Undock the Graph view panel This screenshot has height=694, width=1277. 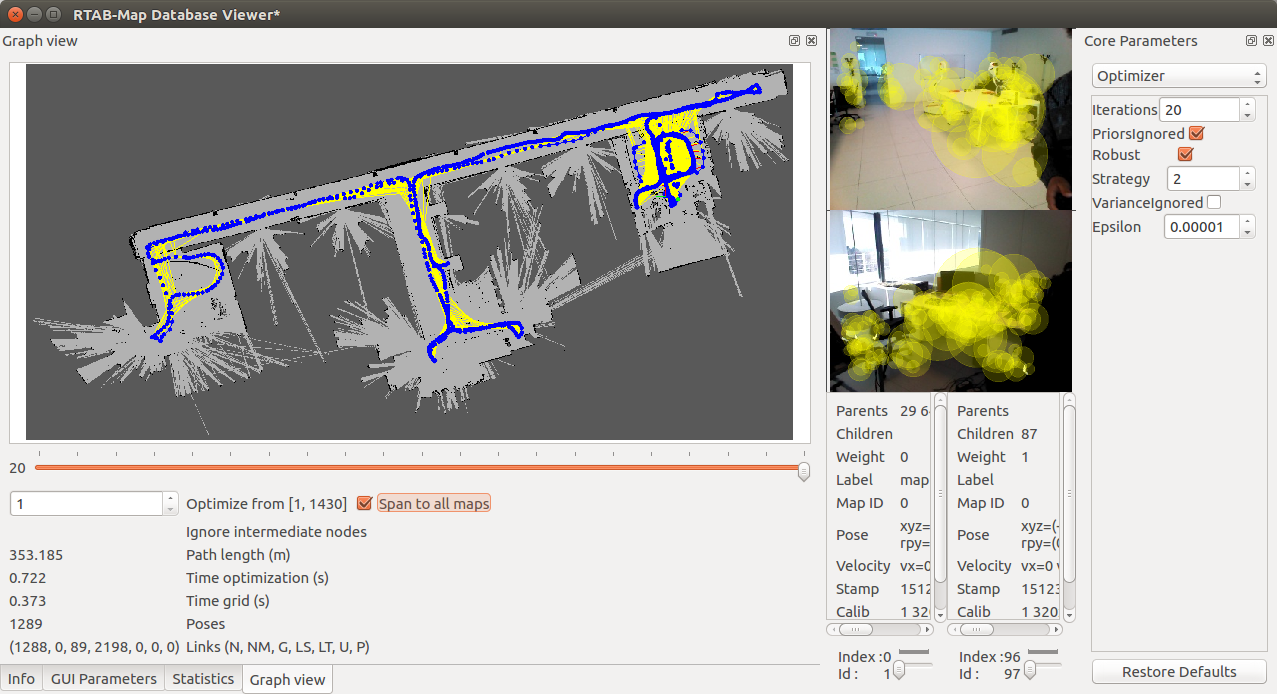pos(793,41)
